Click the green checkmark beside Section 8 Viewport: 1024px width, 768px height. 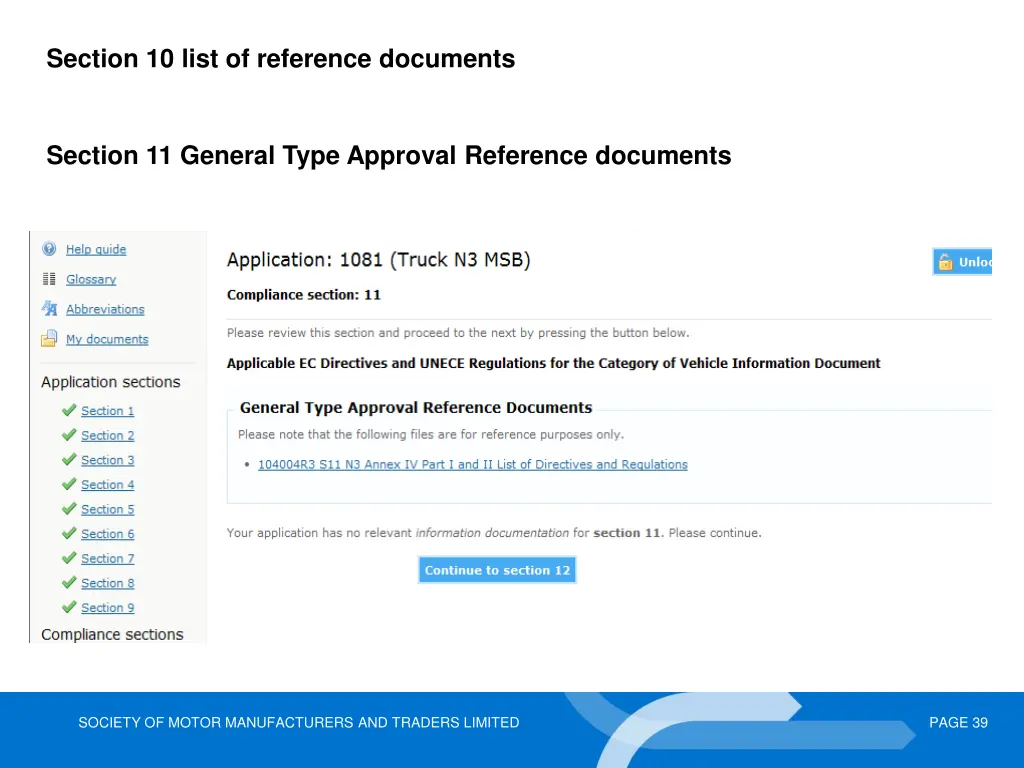coord(69,583)
